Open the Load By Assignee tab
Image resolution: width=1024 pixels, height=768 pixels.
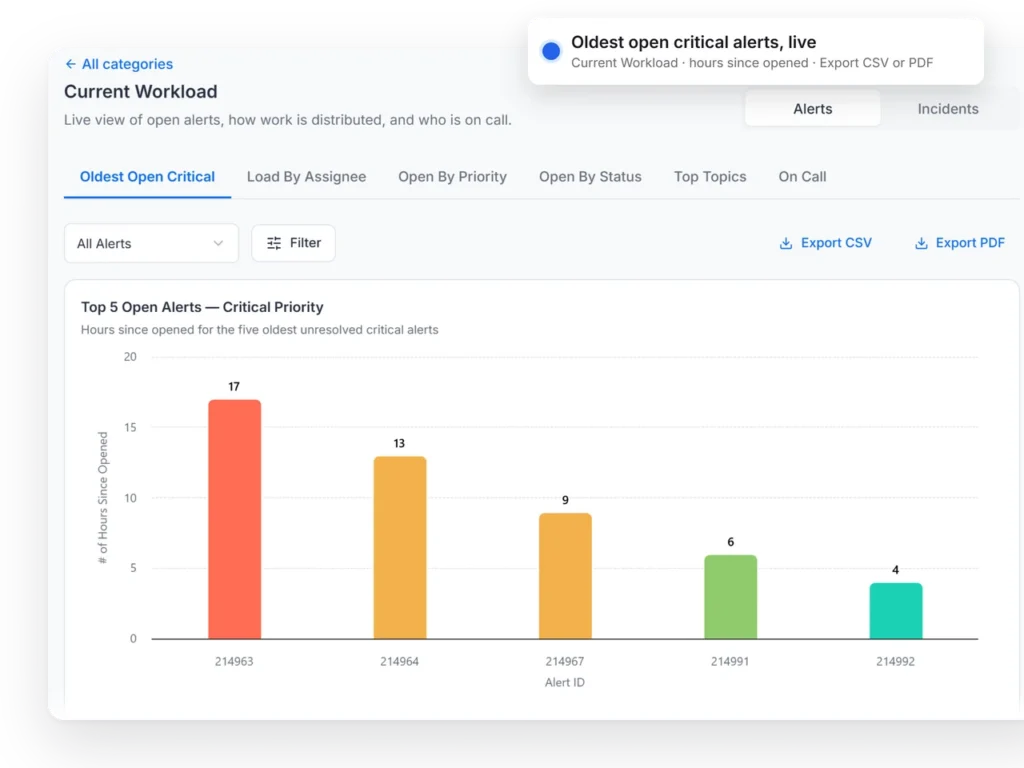pos(306,177)
